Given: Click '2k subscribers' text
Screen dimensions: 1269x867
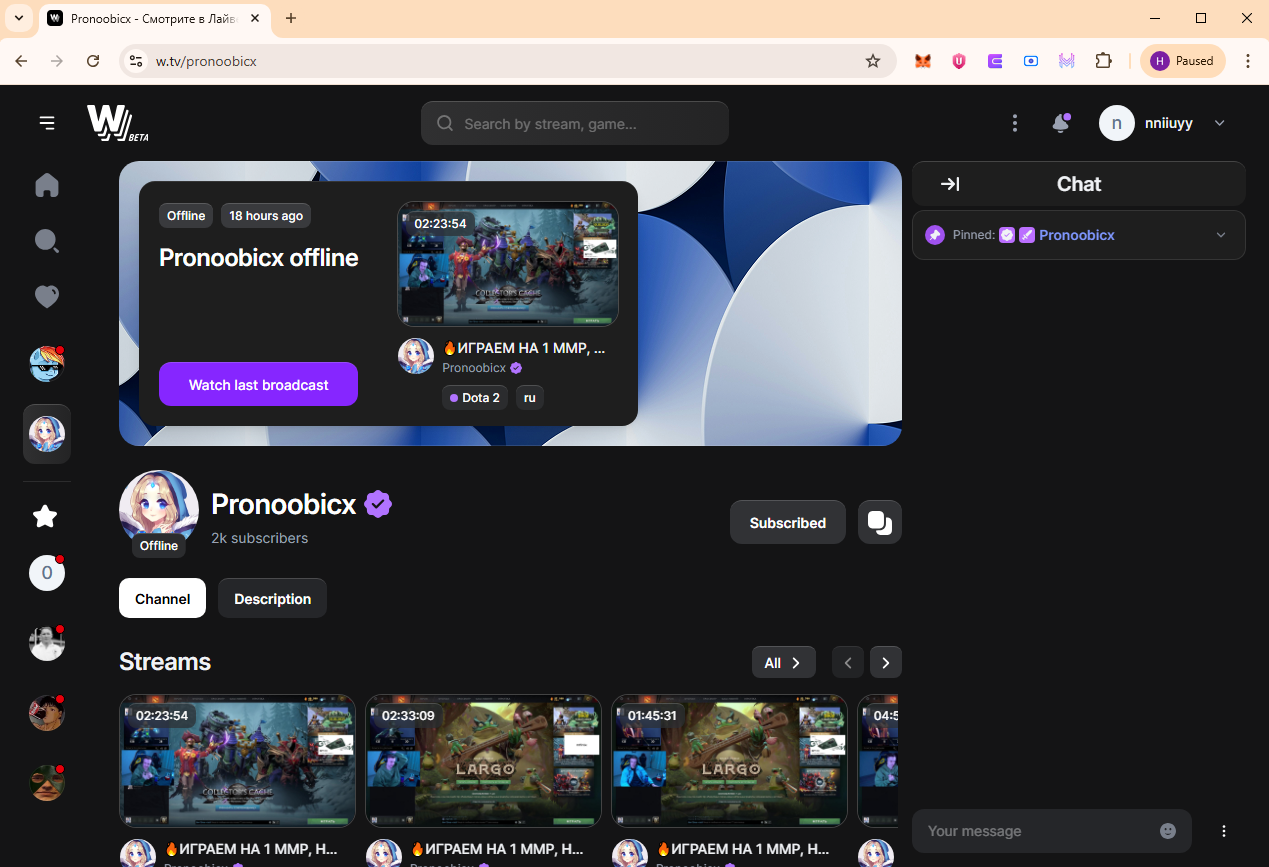Looking at the screenshot, I should click(x=259, y=538).
